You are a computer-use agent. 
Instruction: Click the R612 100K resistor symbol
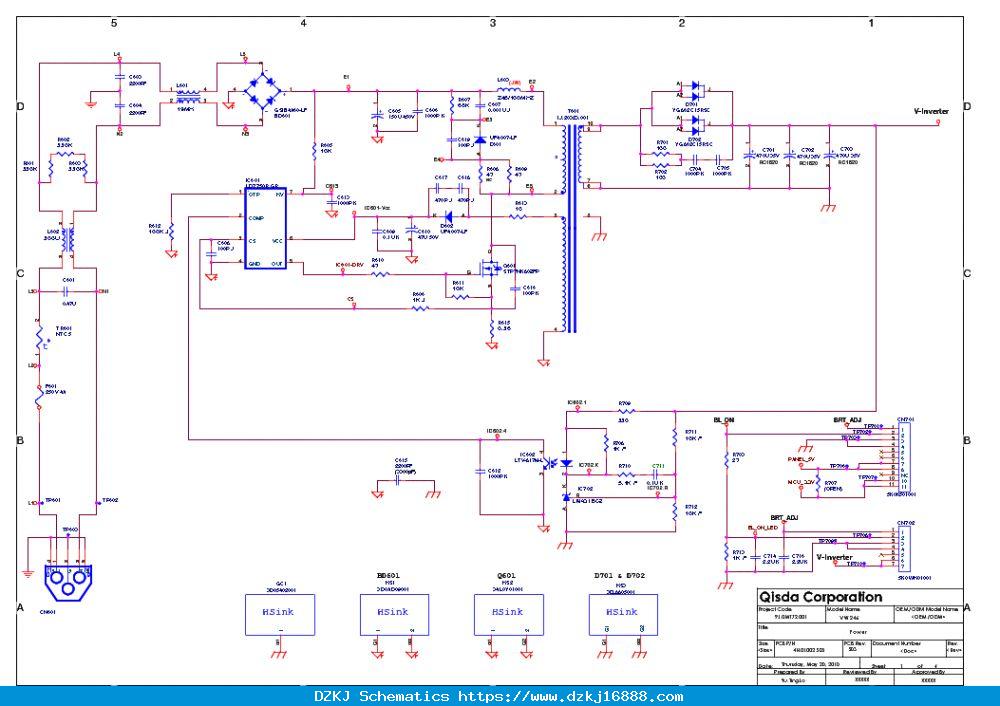171,232
